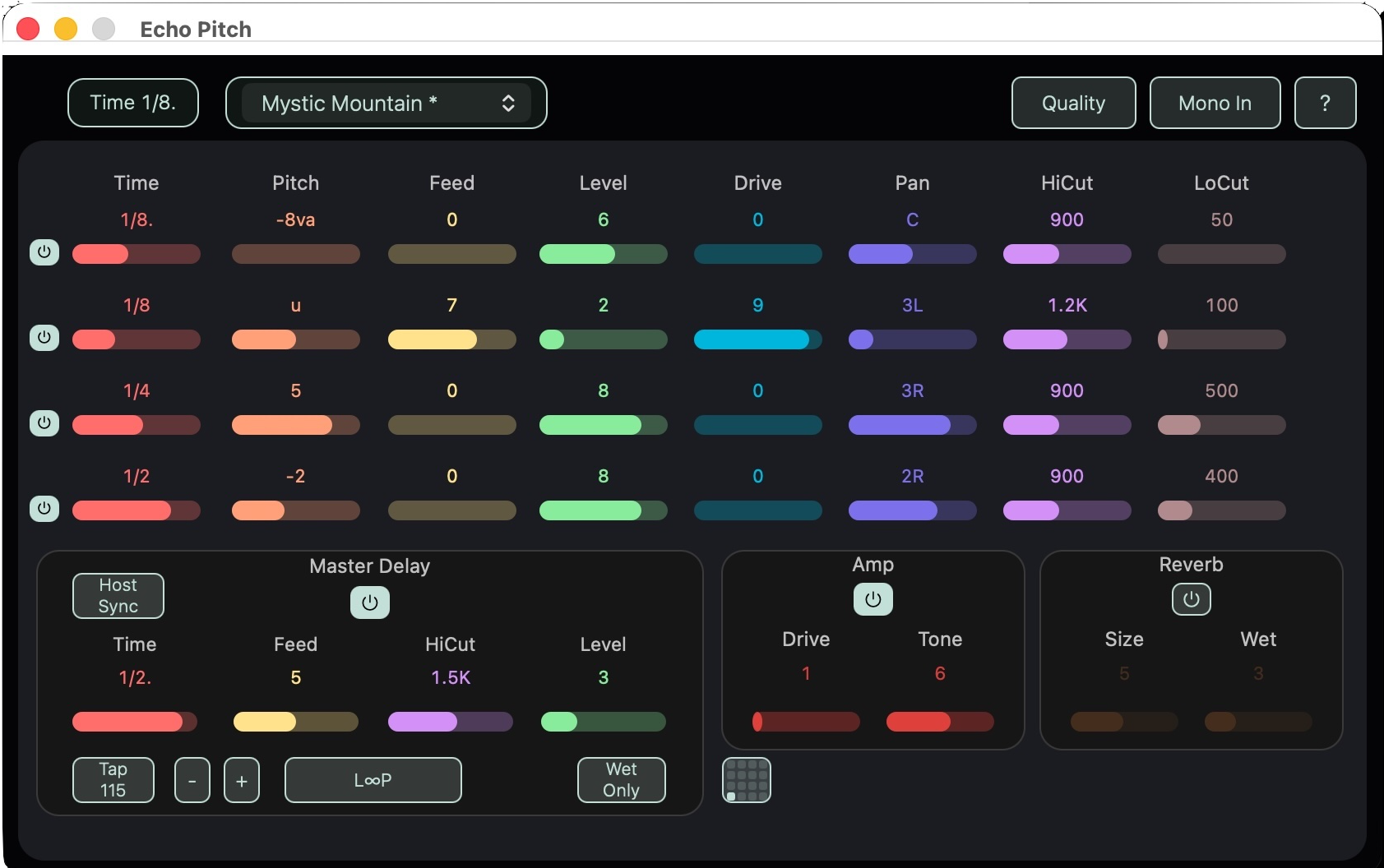Adjust the Pan slider showing 2R
This screenshot has width=1384, height=868.
coord(913,510)
